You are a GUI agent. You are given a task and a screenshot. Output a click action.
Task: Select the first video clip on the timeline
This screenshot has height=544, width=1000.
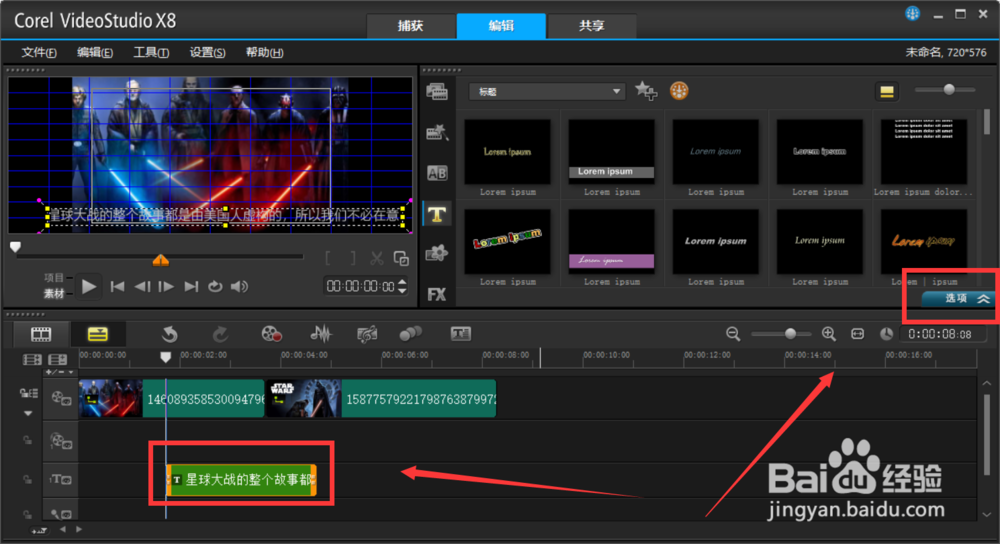click(x=171, y=399)
